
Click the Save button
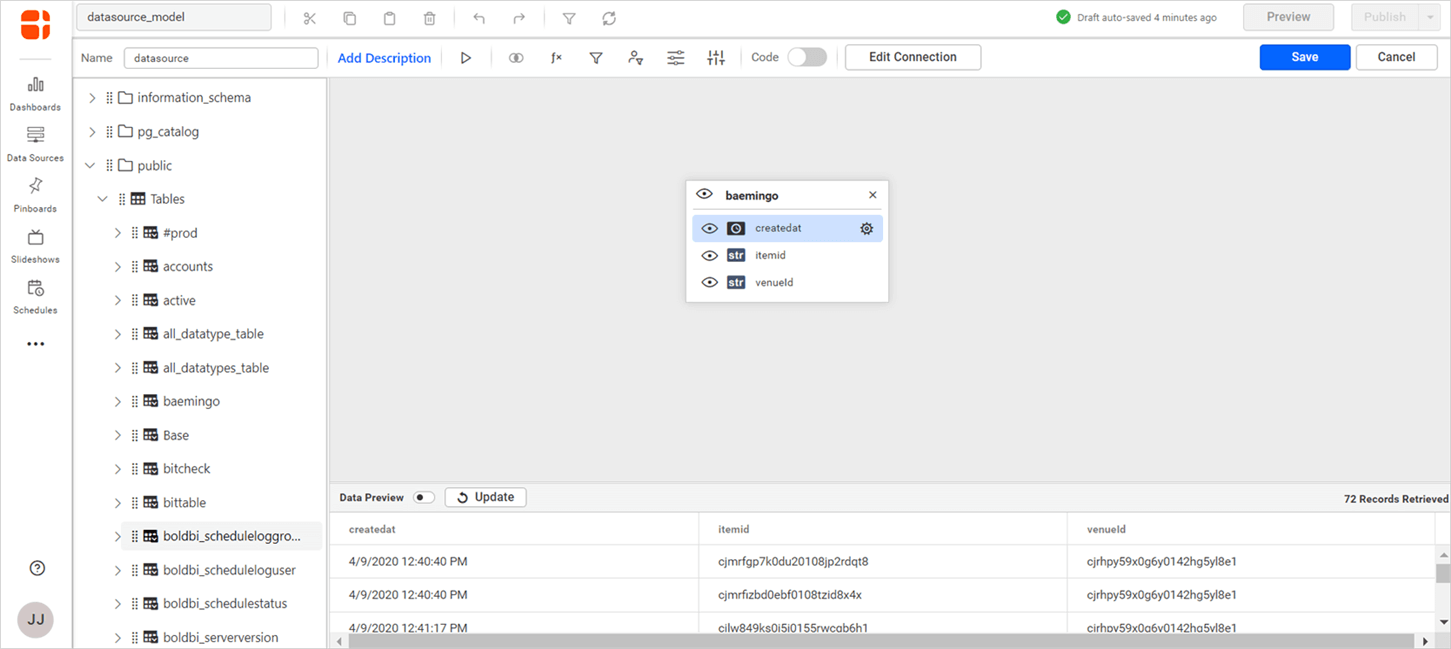point(1305,57)
